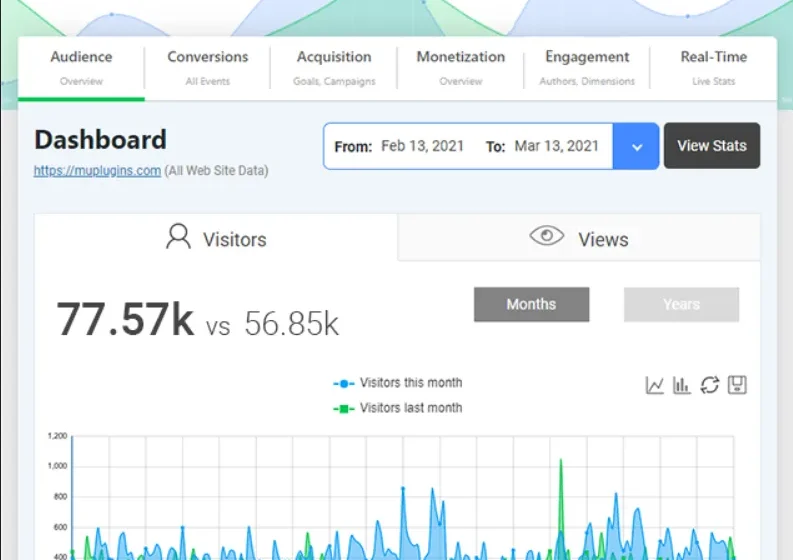This screenshot has width=793, height=560.
Task: Click the From date Feb 13, 2021
Action: tap(422, 146)
